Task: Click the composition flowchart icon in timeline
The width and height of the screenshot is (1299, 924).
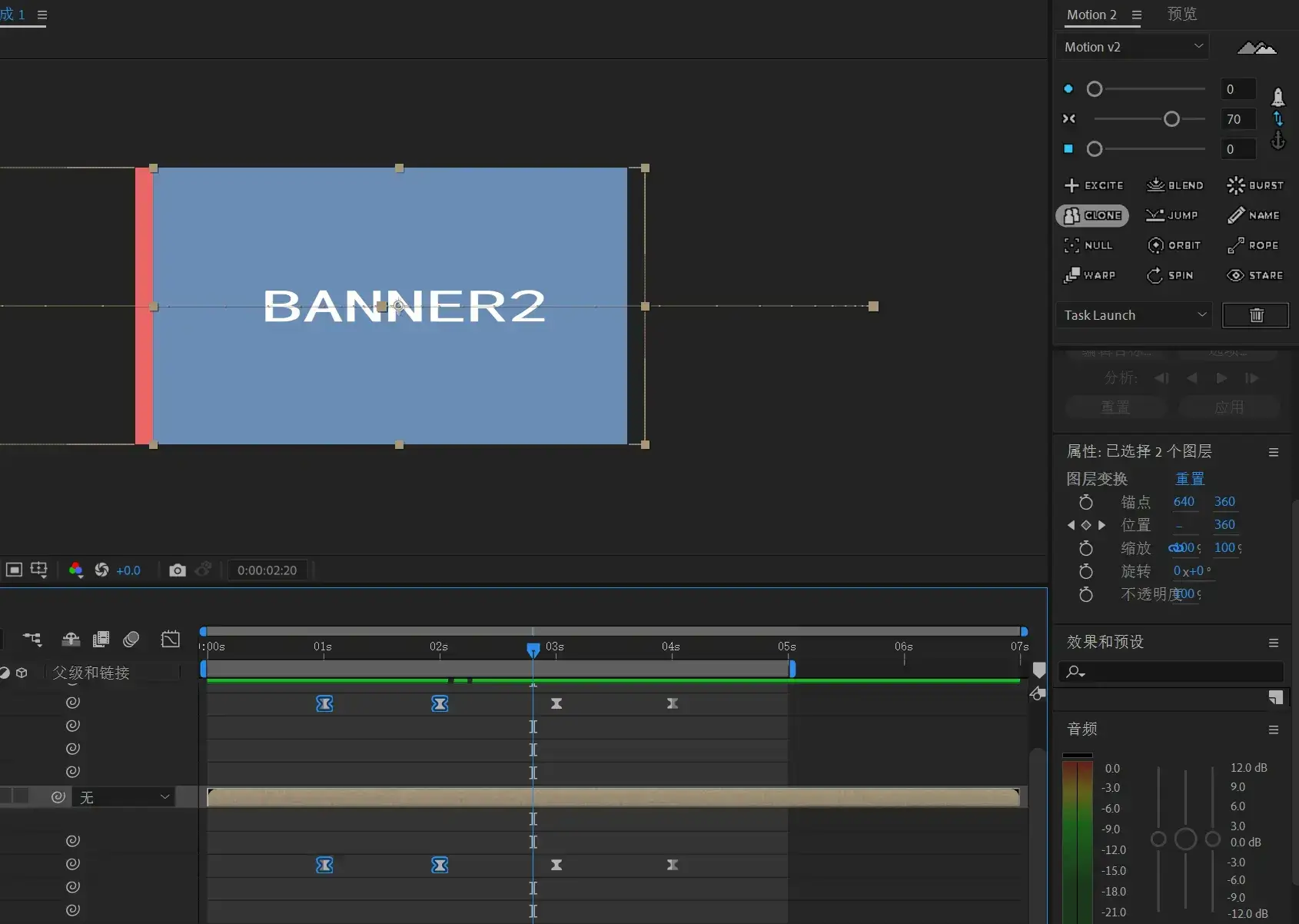Action: [x=32, y=639]
